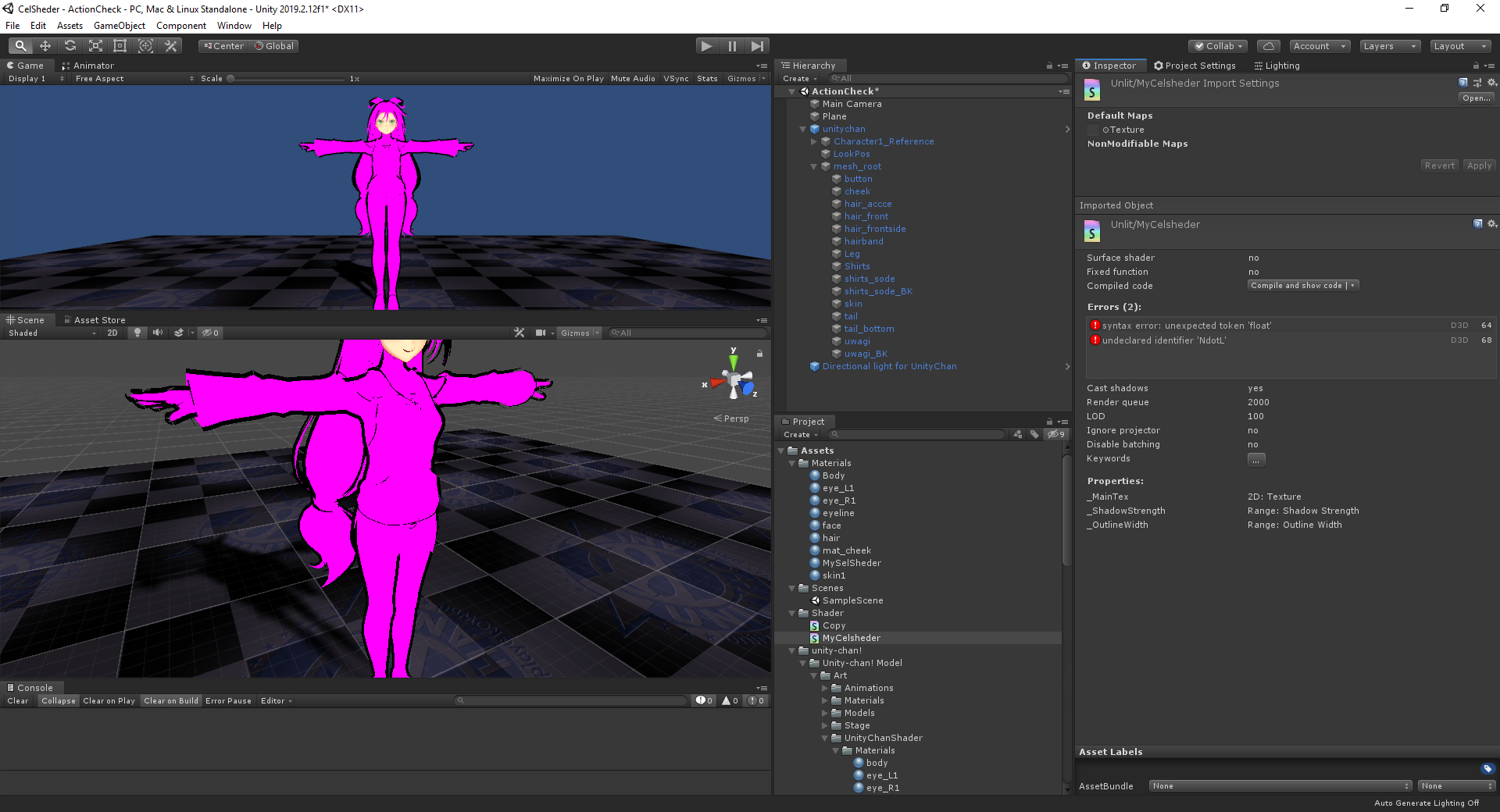Select the Rect transform tool
The height and width of the screenshot is (812, 1500).
click(120, 46)
